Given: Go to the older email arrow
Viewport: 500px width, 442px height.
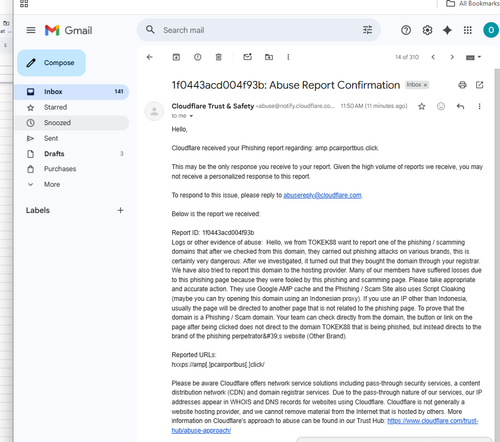Looking at the screenshot, I should pos(452,57).
